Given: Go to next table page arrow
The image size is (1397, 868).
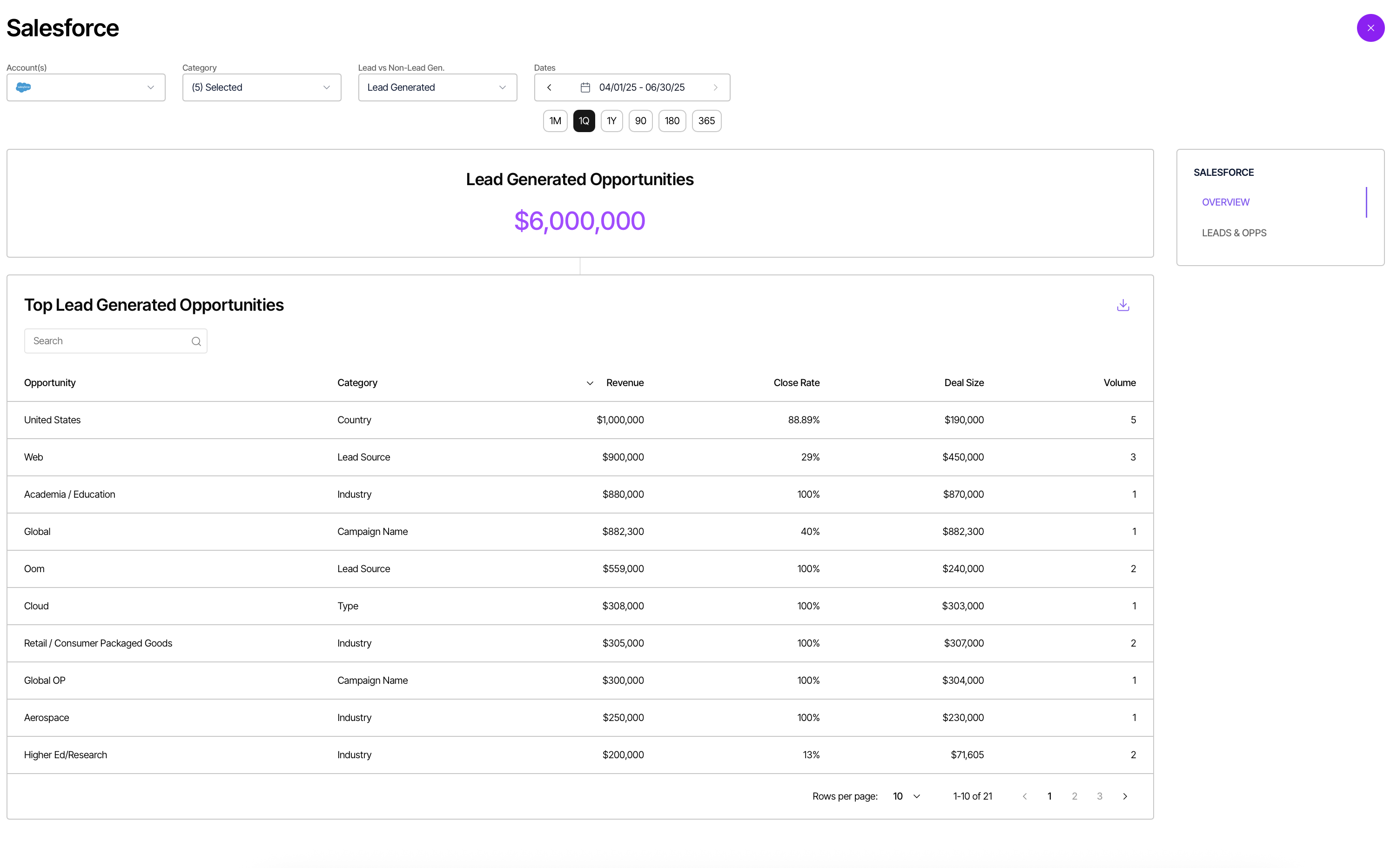Looking at the screenshot, I should [x=1124, y=796].
